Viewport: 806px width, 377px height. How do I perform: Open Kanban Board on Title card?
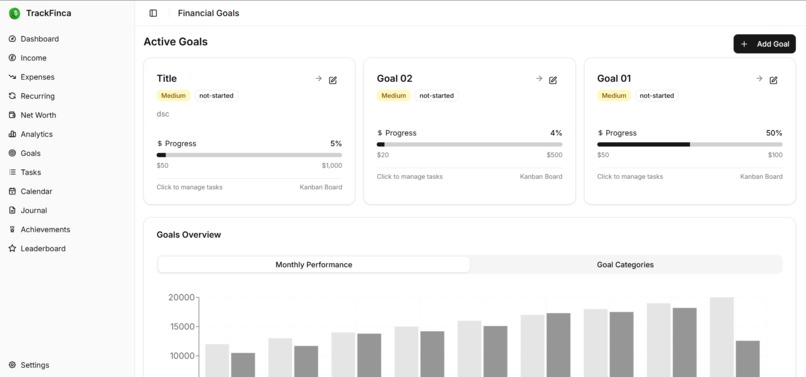321,187
